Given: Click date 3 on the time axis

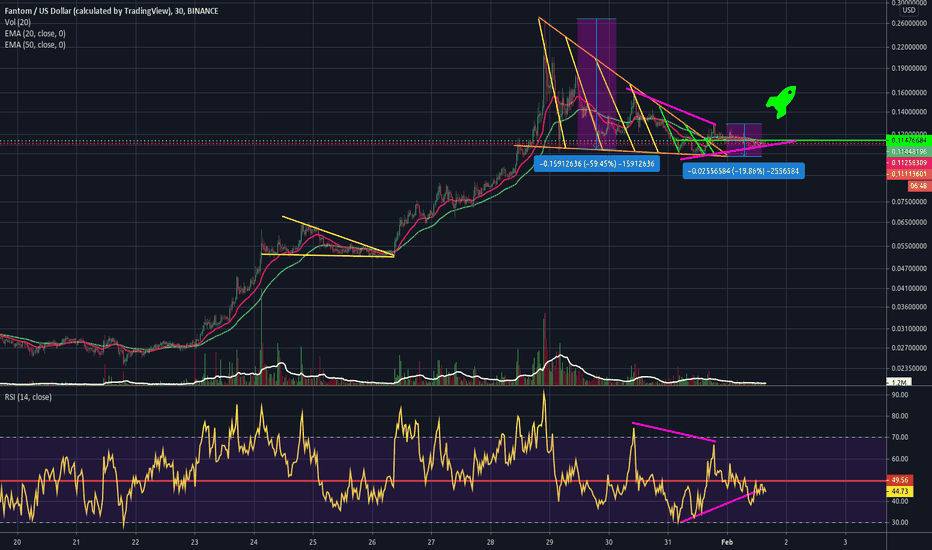Looking at the screenshot, I should pyautogui.click(x=845, y=542).
